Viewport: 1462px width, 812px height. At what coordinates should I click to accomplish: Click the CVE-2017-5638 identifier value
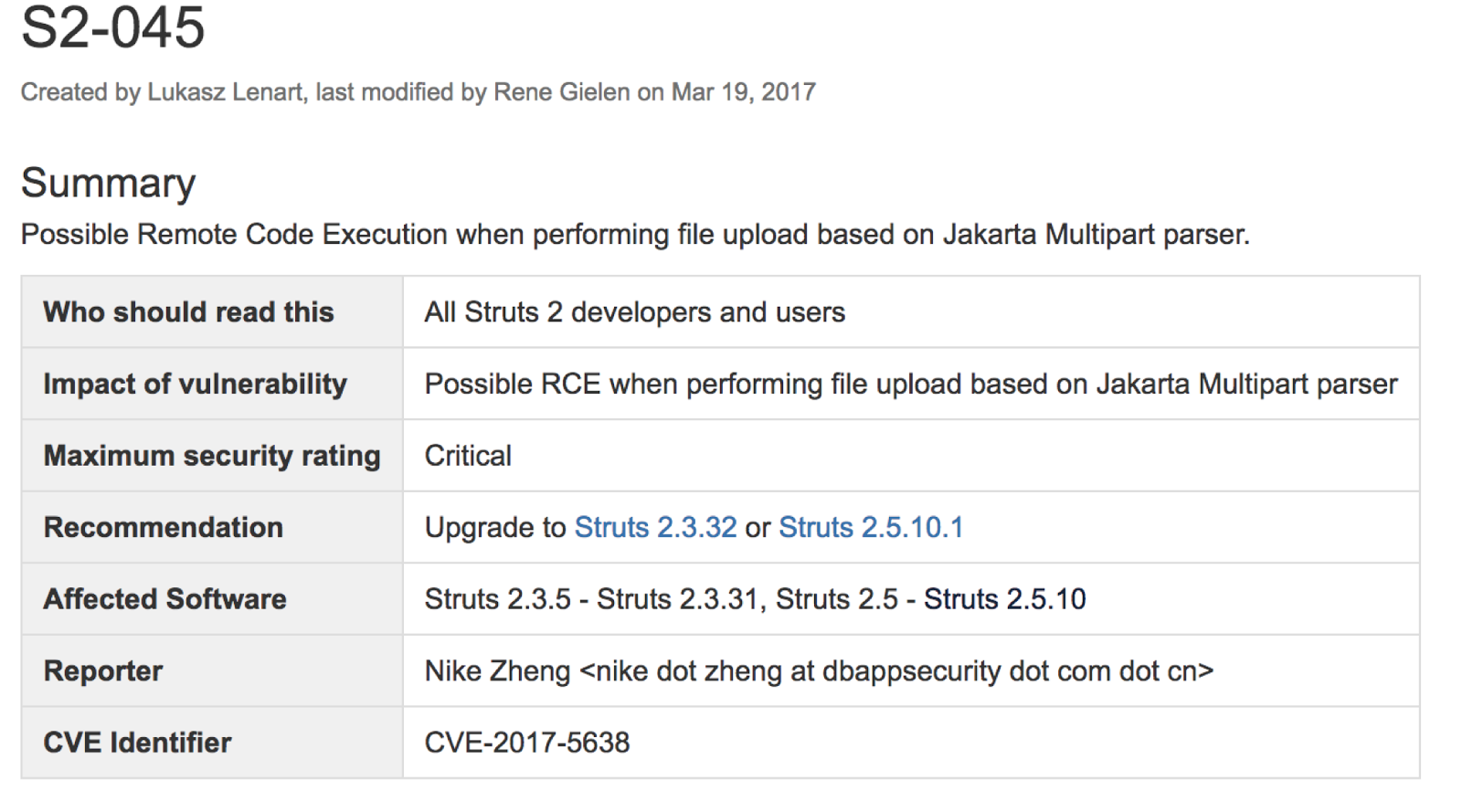pos(527,743)
